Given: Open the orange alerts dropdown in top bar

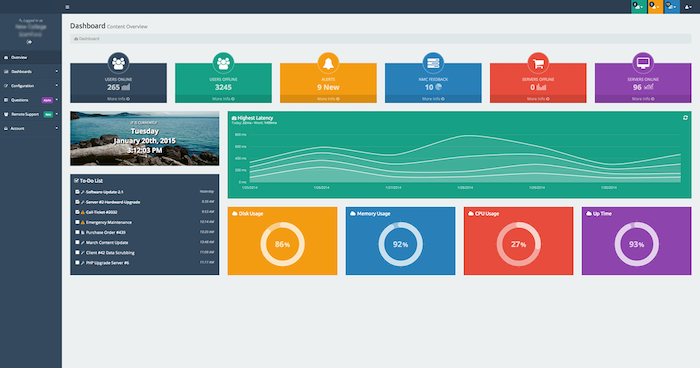Looking at the screenshot, I should 655,7.
